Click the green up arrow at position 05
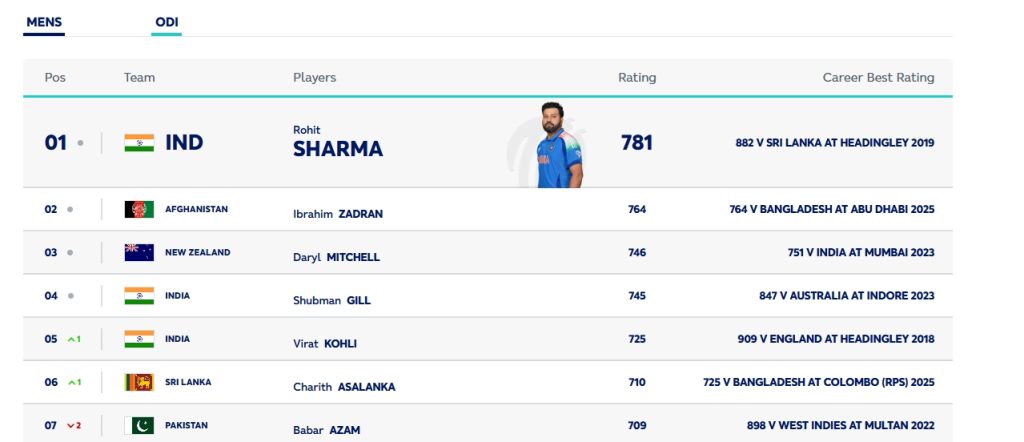 71,340
